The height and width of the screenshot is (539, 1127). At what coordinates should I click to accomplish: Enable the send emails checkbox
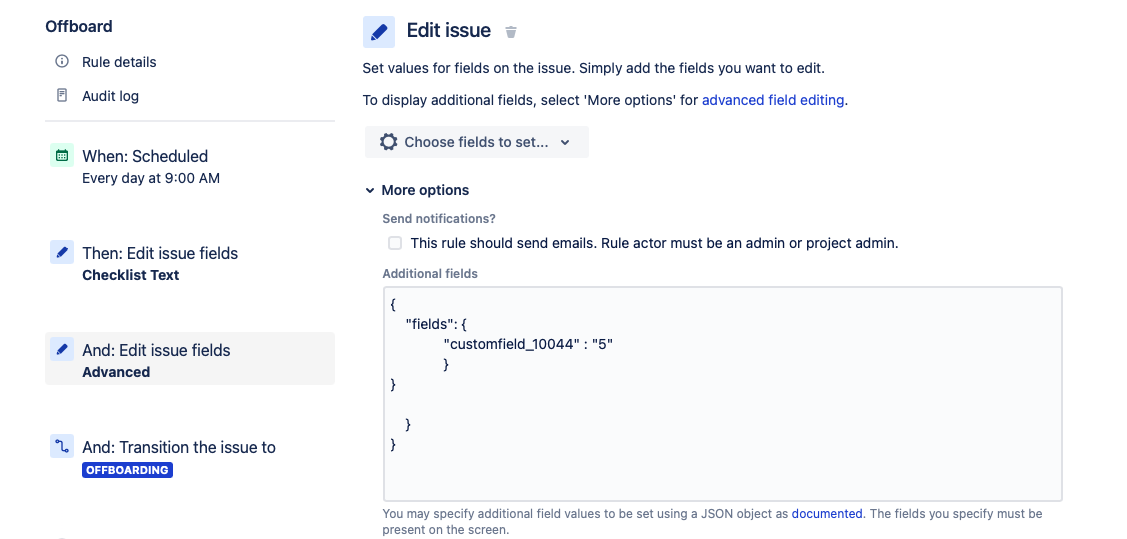(x=395, y=243)
